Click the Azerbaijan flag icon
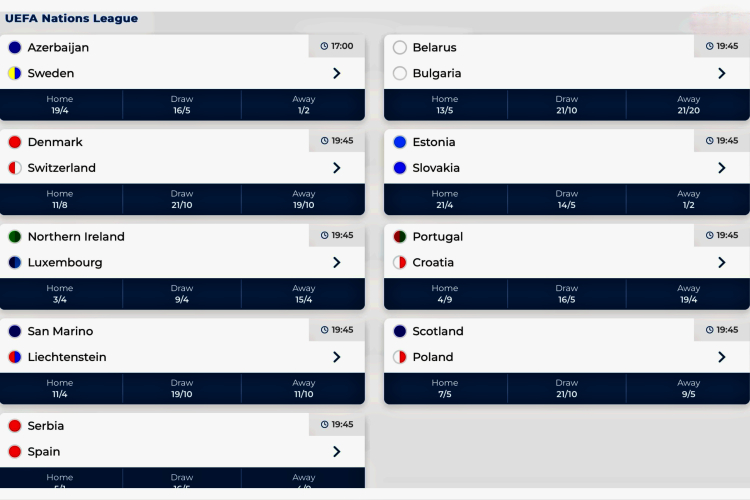The width and height of the screenshot is (750, 500). (x=15, y=47)
